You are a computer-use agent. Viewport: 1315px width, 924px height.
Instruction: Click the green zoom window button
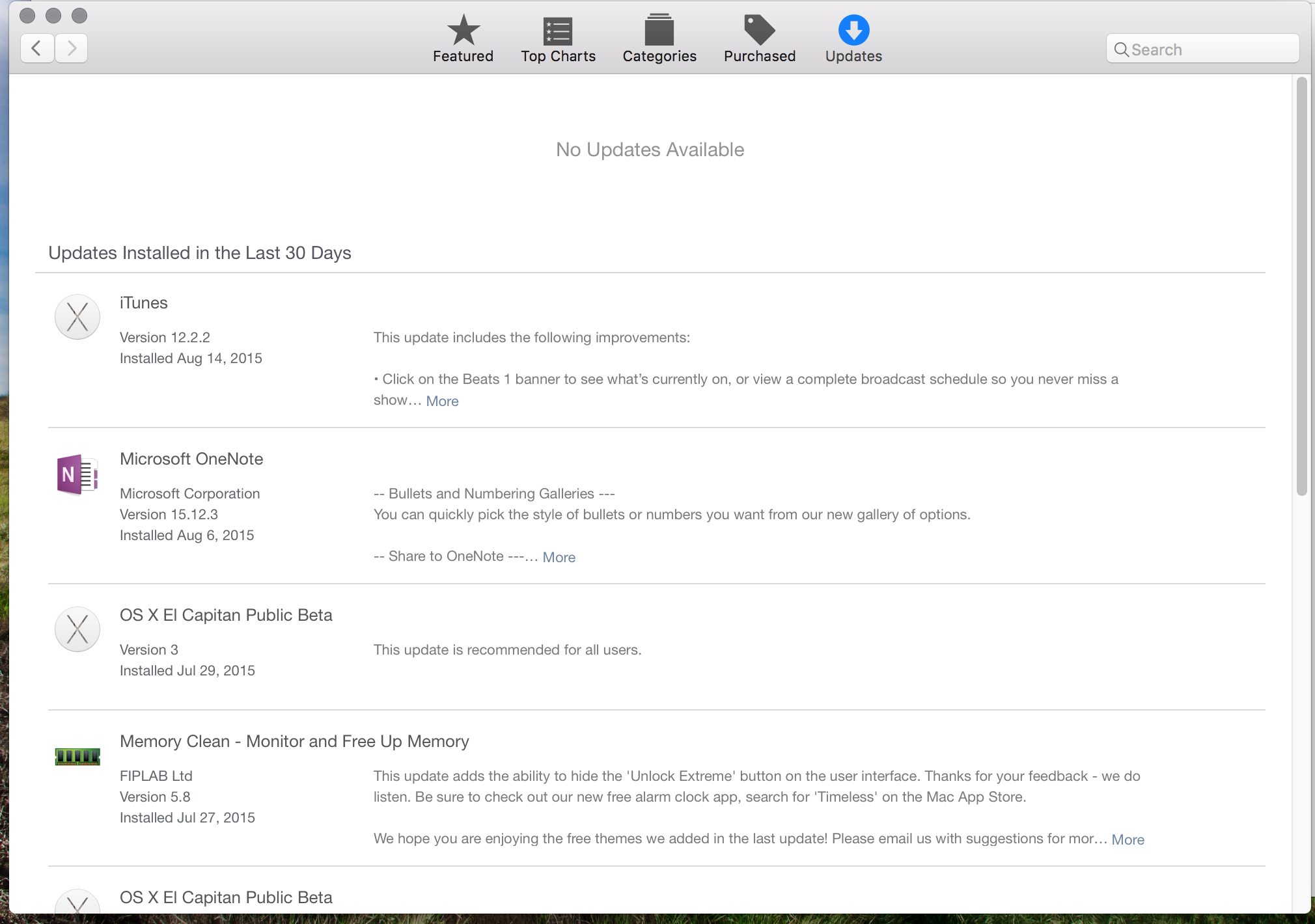coord(79,16)
